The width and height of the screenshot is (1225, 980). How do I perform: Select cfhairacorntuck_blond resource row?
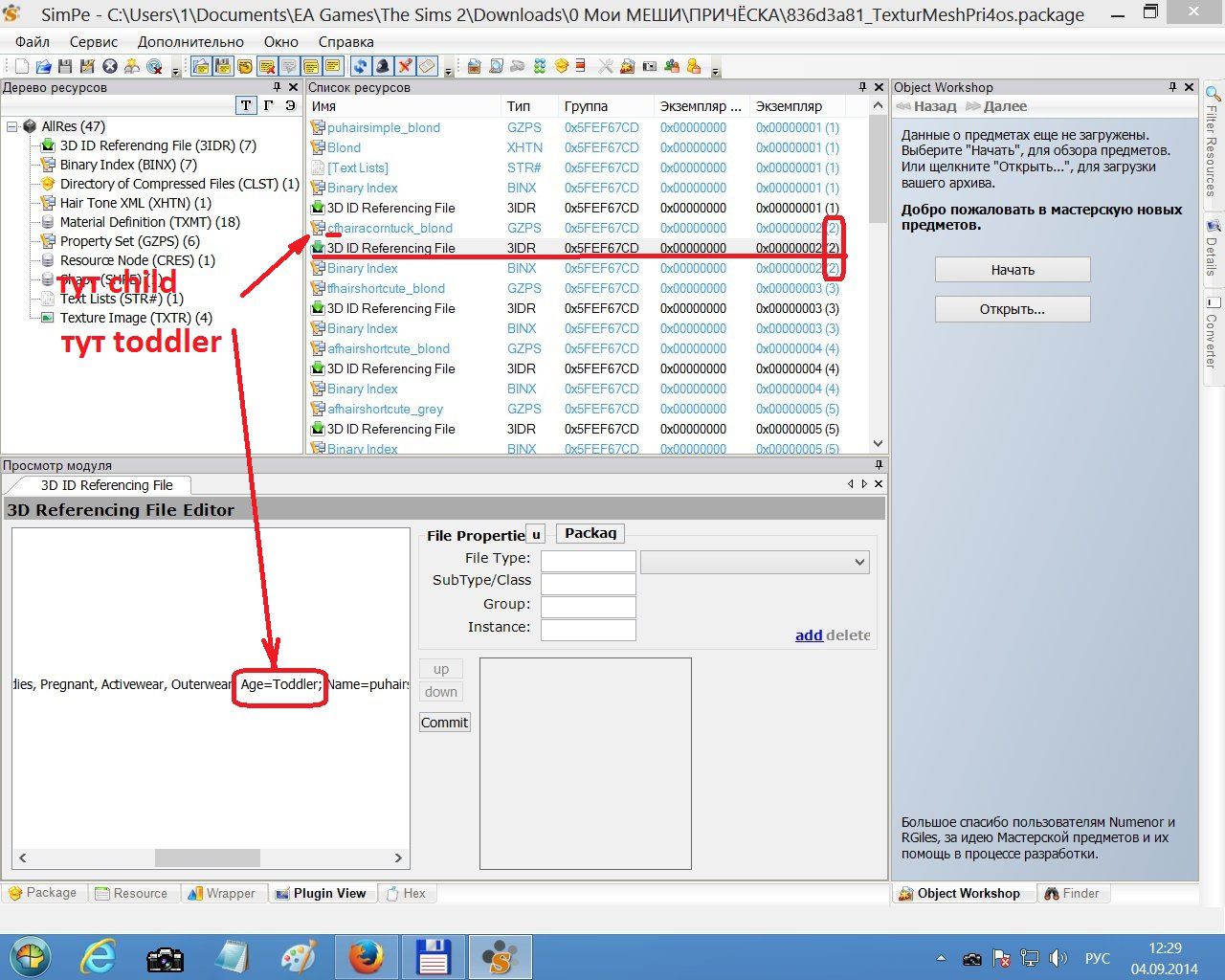pos(588,228)
